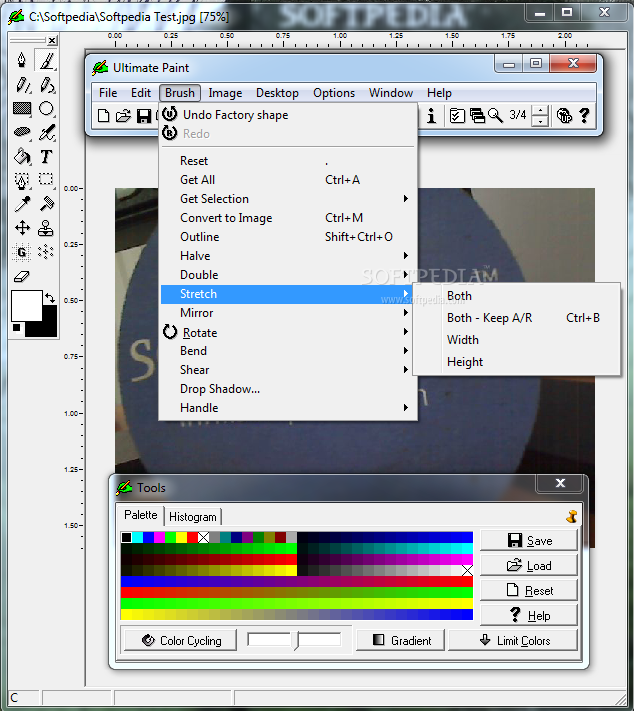
Task: Select the Text tool
Action: (46, 156)
